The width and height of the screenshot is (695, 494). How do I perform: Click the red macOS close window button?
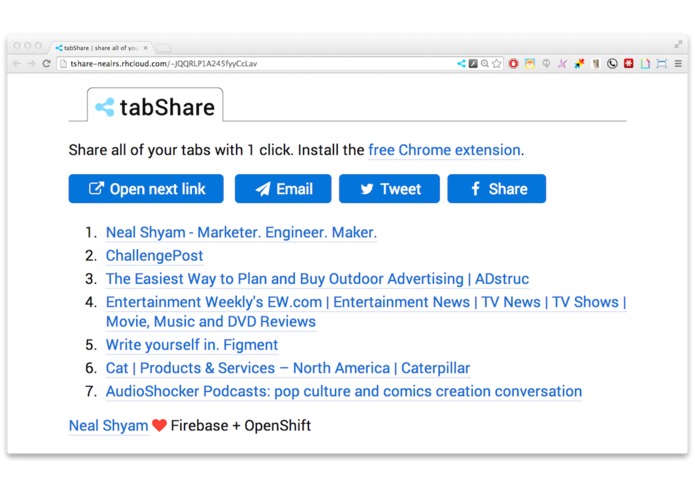coord(17,45)
